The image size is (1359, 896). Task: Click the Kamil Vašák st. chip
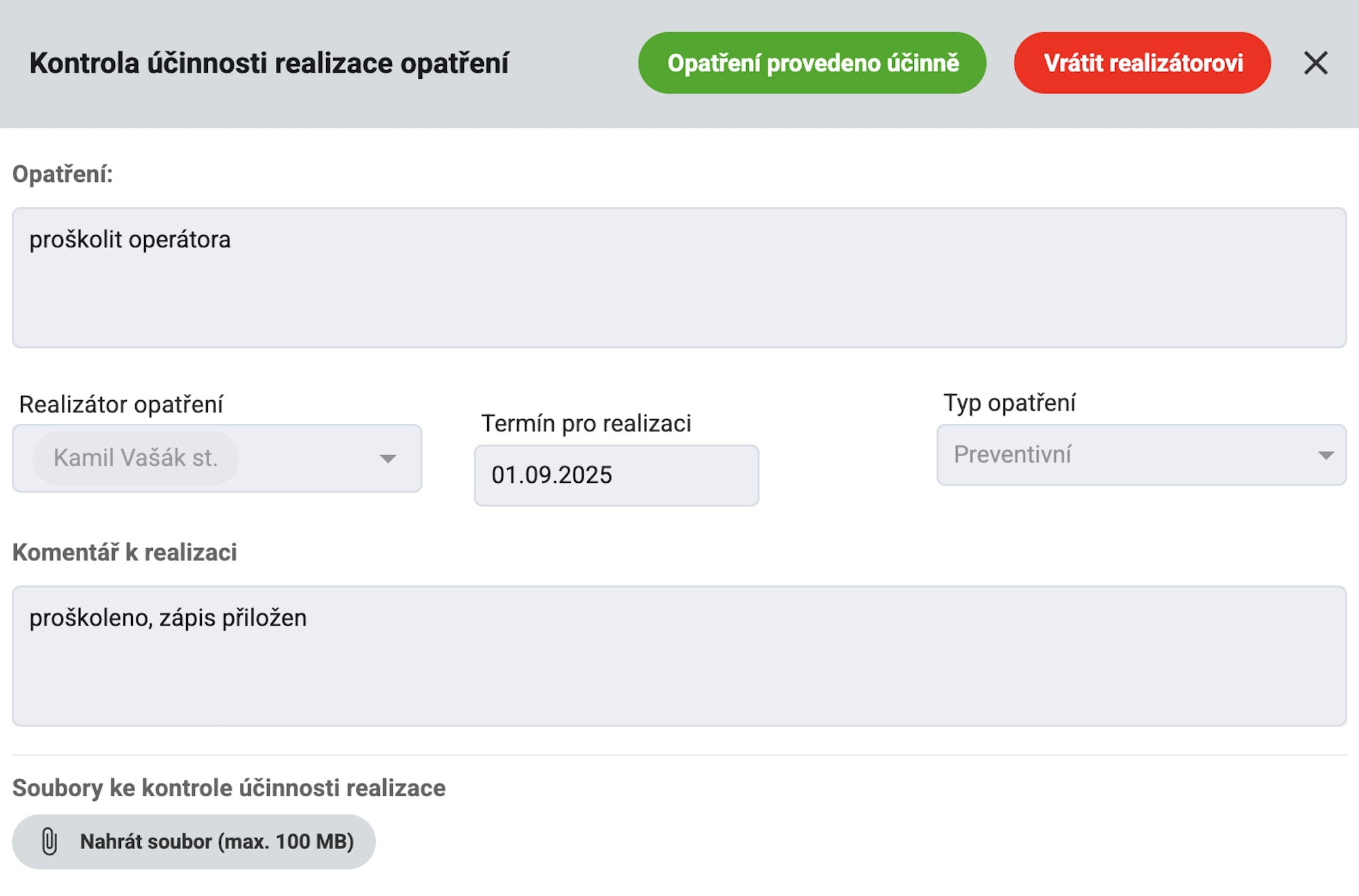[x=136, y=458]
